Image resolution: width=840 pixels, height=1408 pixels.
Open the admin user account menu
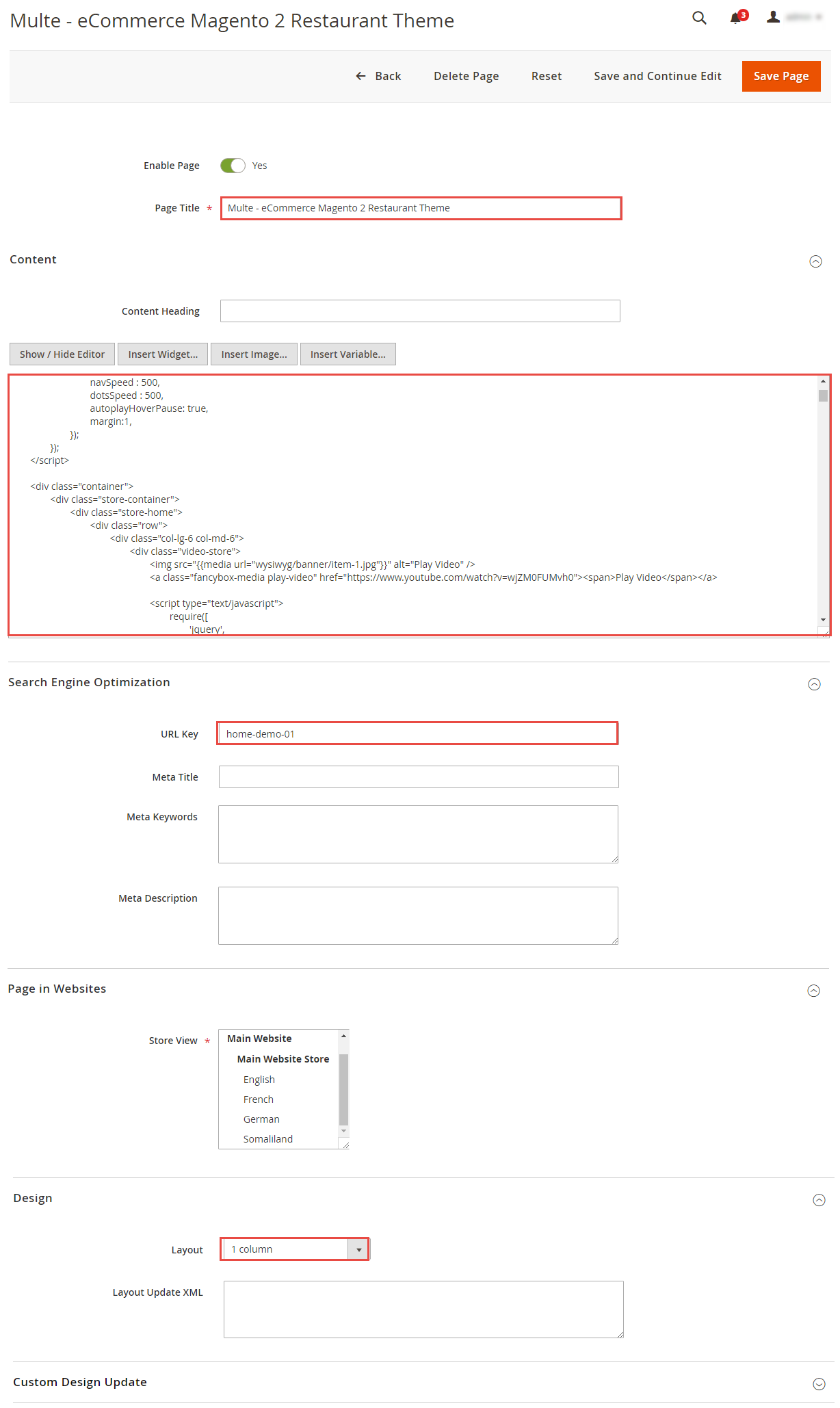click(793, 18)
